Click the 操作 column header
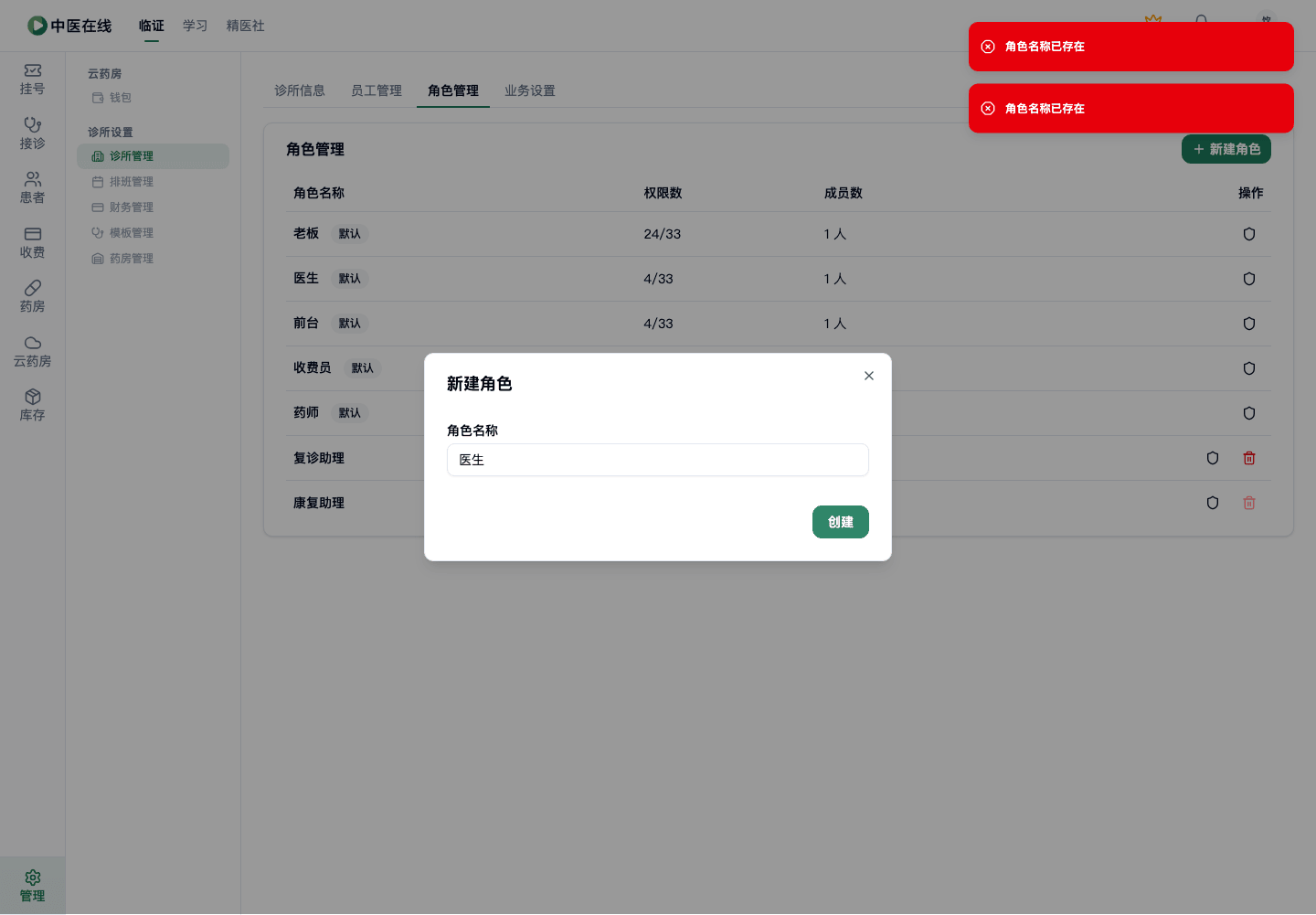1316x915 pixels. (1250, 193)
